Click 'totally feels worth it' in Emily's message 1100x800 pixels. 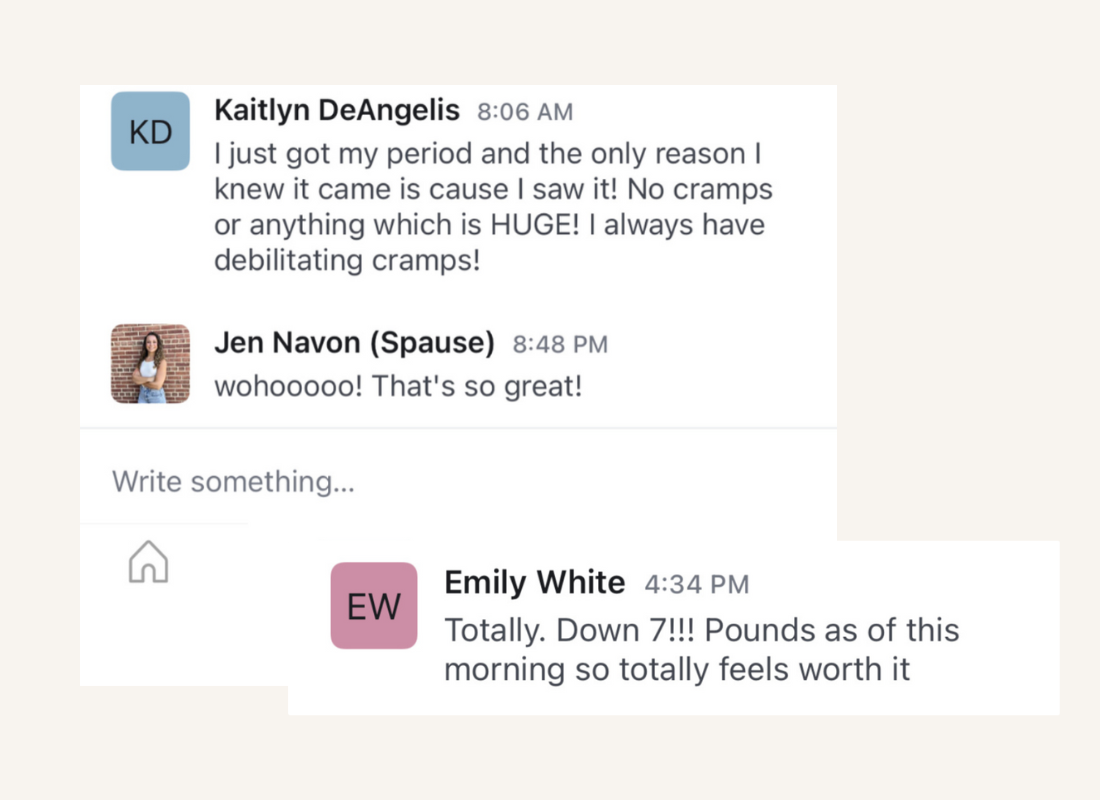click(x=764, y=669)
